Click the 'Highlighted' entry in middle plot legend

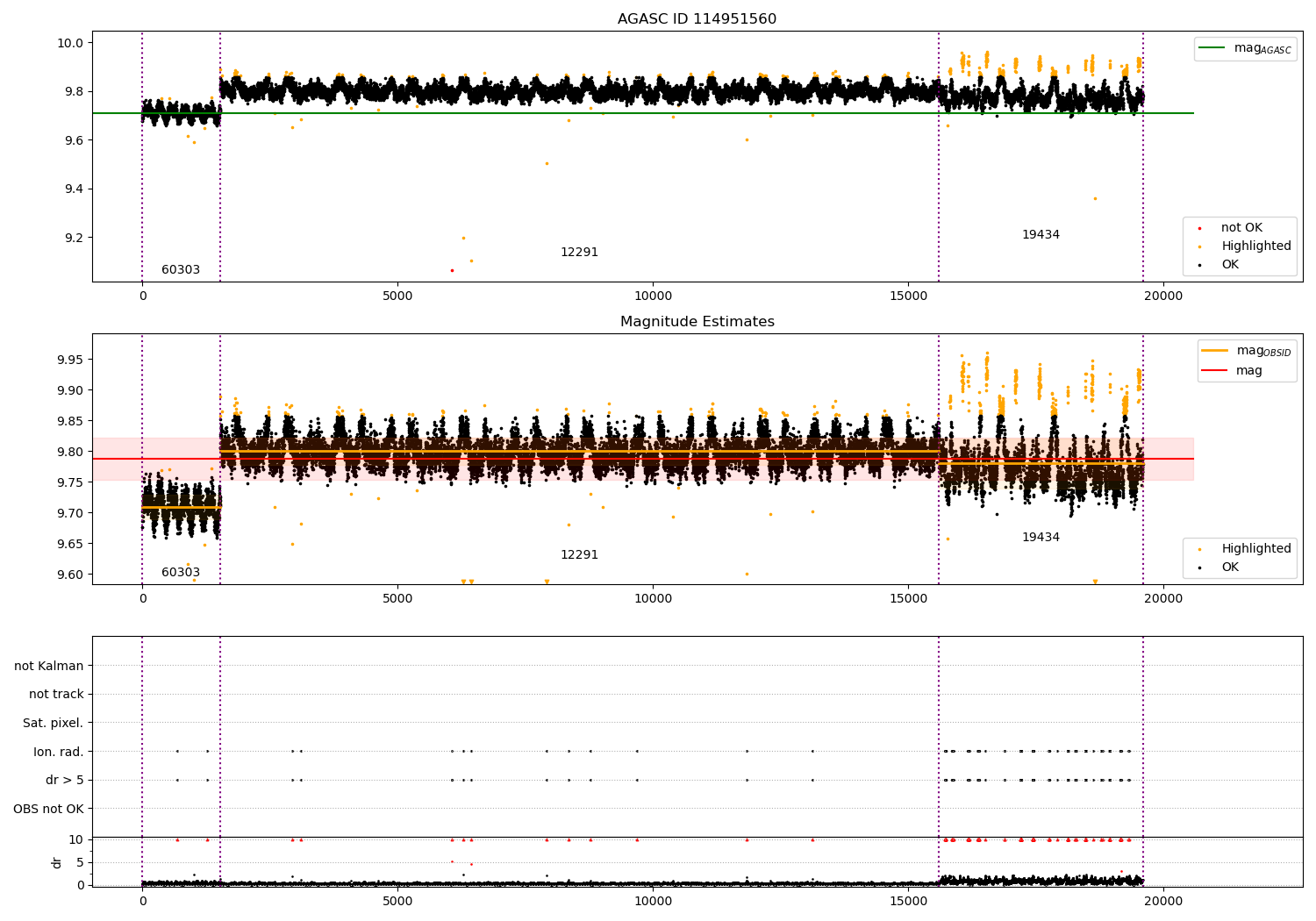point(1240,548)
